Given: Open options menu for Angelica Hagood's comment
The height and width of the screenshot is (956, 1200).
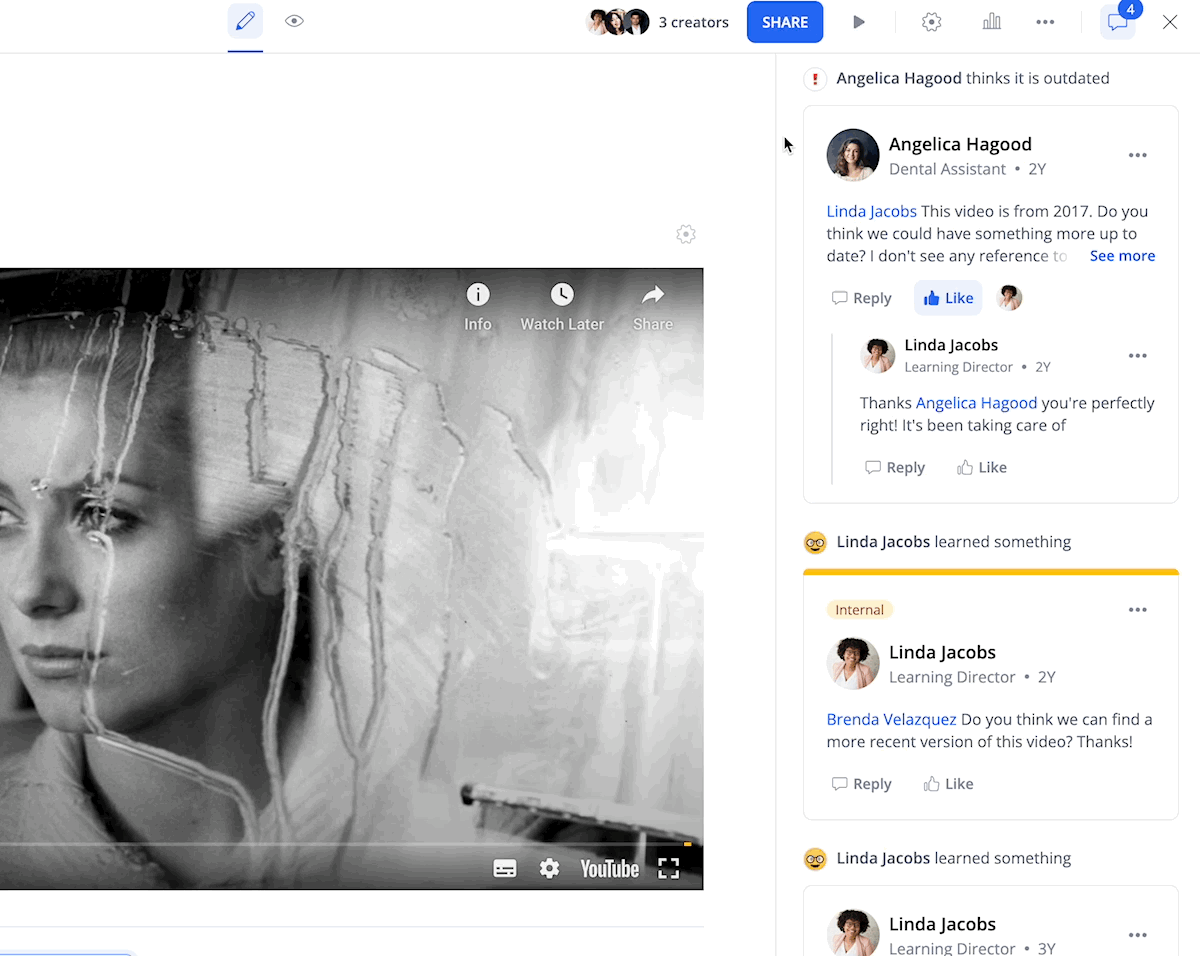Looking at the screenshot, I should point(1138,155).
